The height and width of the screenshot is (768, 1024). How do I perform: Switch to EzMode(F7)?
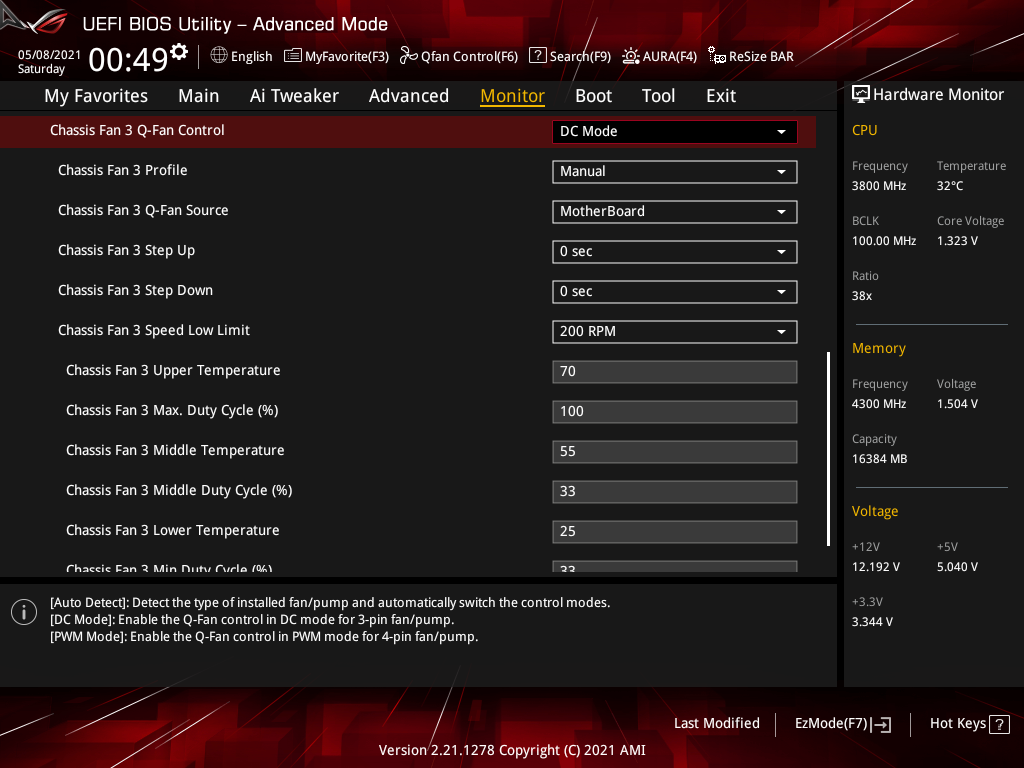point(842,724)
